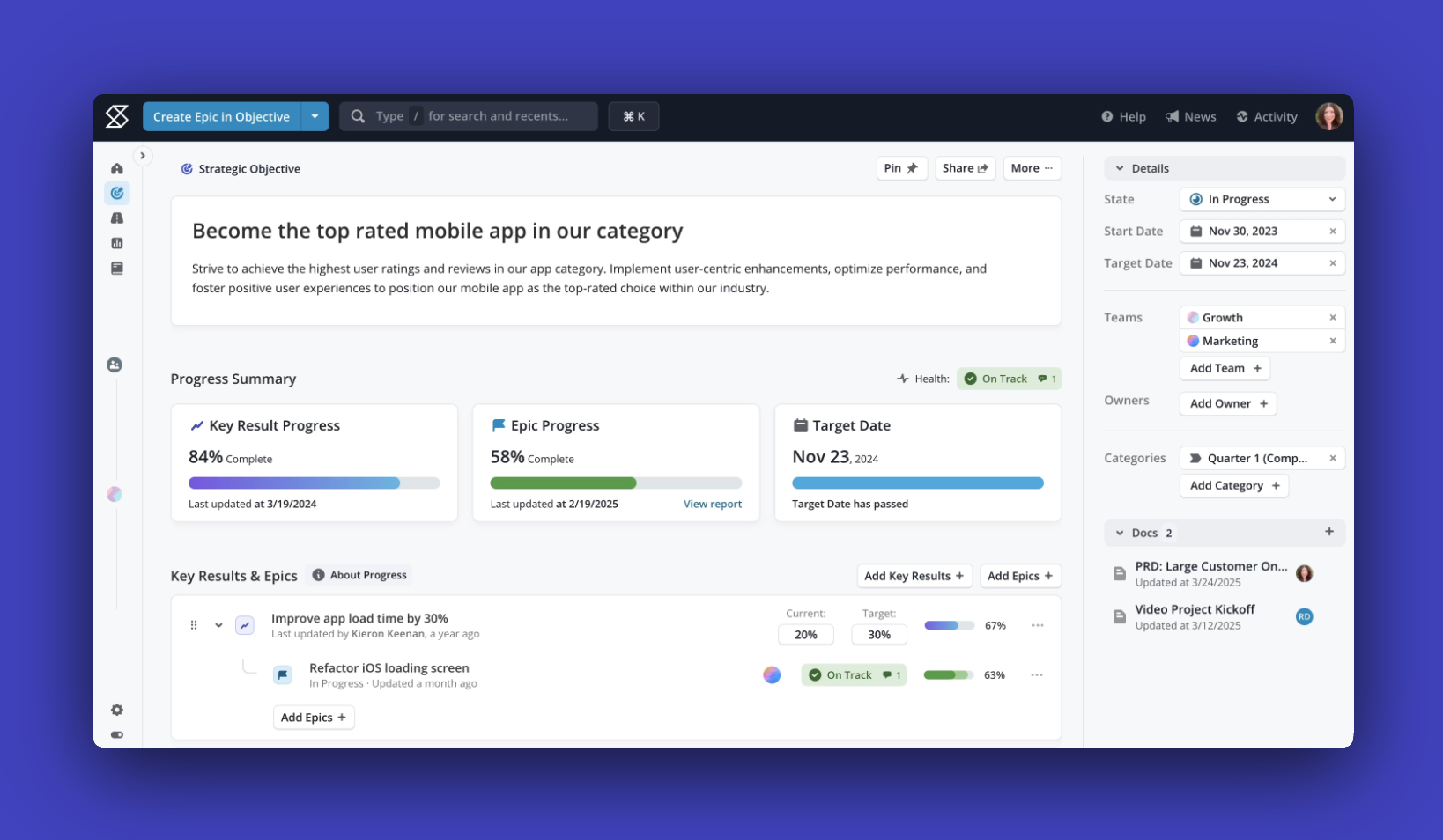Remove the Marketing team
This screenshot has height=840, width=1443.
click(x=1332, y=341)
